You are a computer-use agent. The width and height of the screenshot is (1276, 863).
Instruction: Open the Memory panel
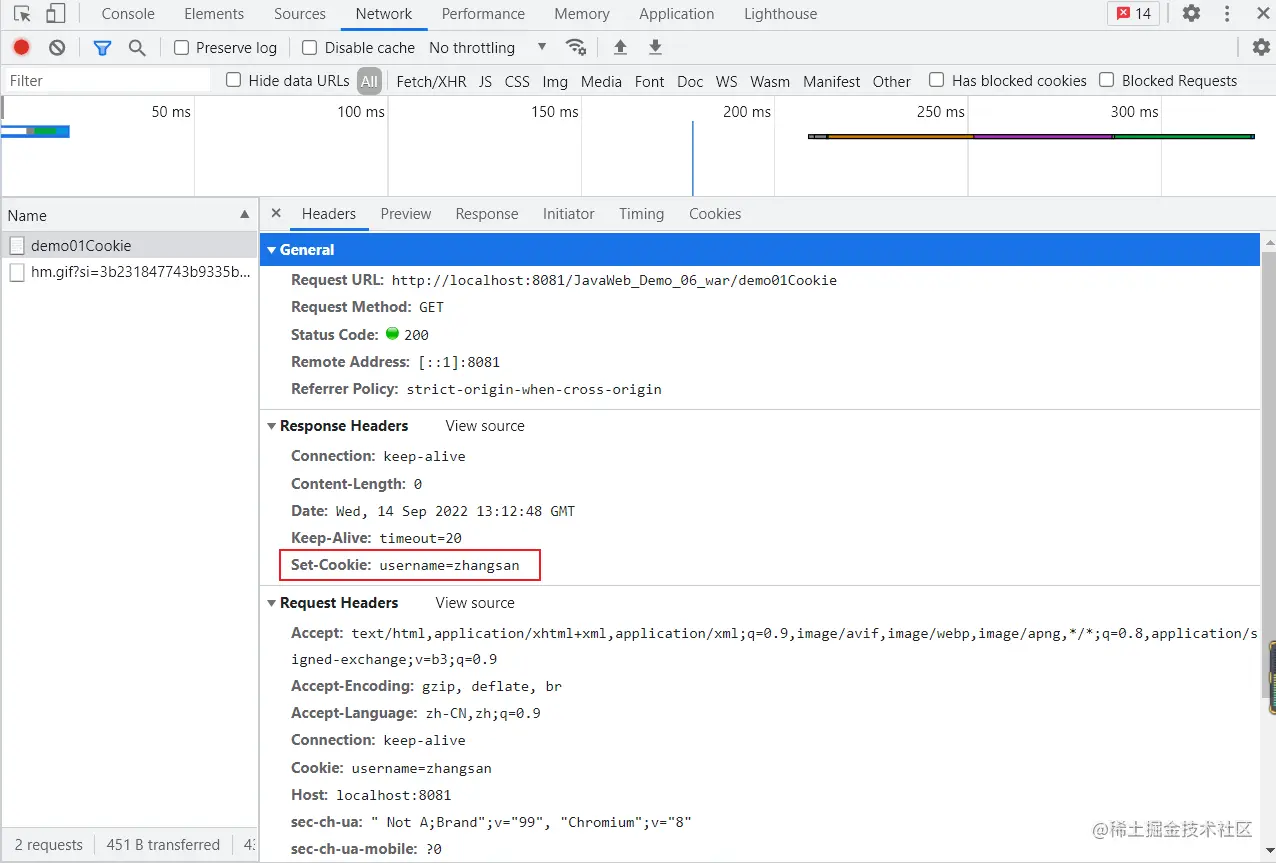(x=582, y=14)
